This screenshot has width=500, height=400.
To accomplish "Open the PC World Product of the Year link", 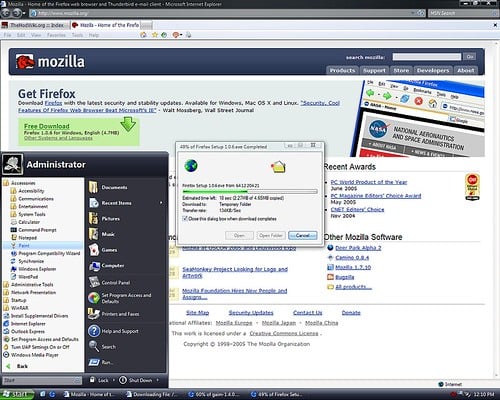I will point(369,182).
